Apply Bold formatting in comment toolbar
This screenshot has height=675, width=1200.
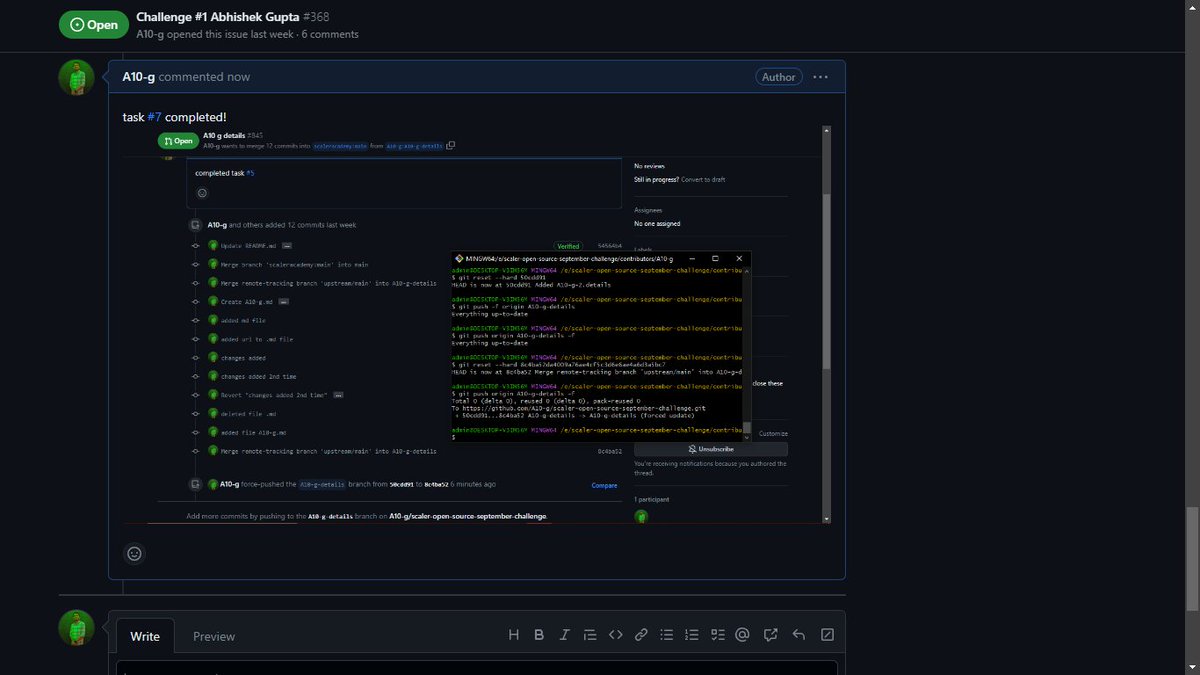[539, 635]
